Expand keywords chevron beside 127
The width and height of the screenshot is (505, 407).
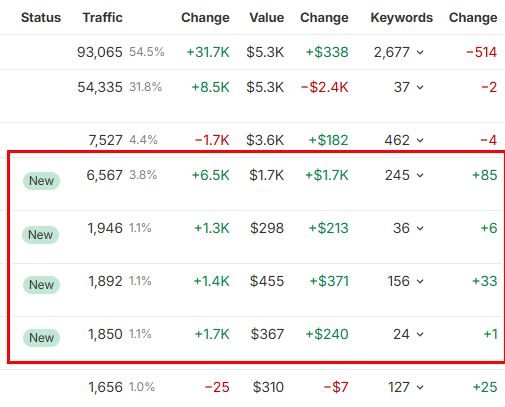point(420,387)
